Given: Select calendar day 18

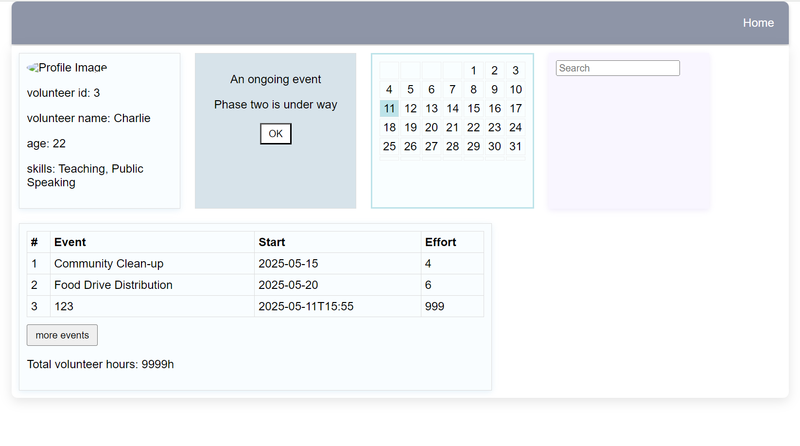Looking at the screenshot, I should pyautogui.click(x=389, y=127).
